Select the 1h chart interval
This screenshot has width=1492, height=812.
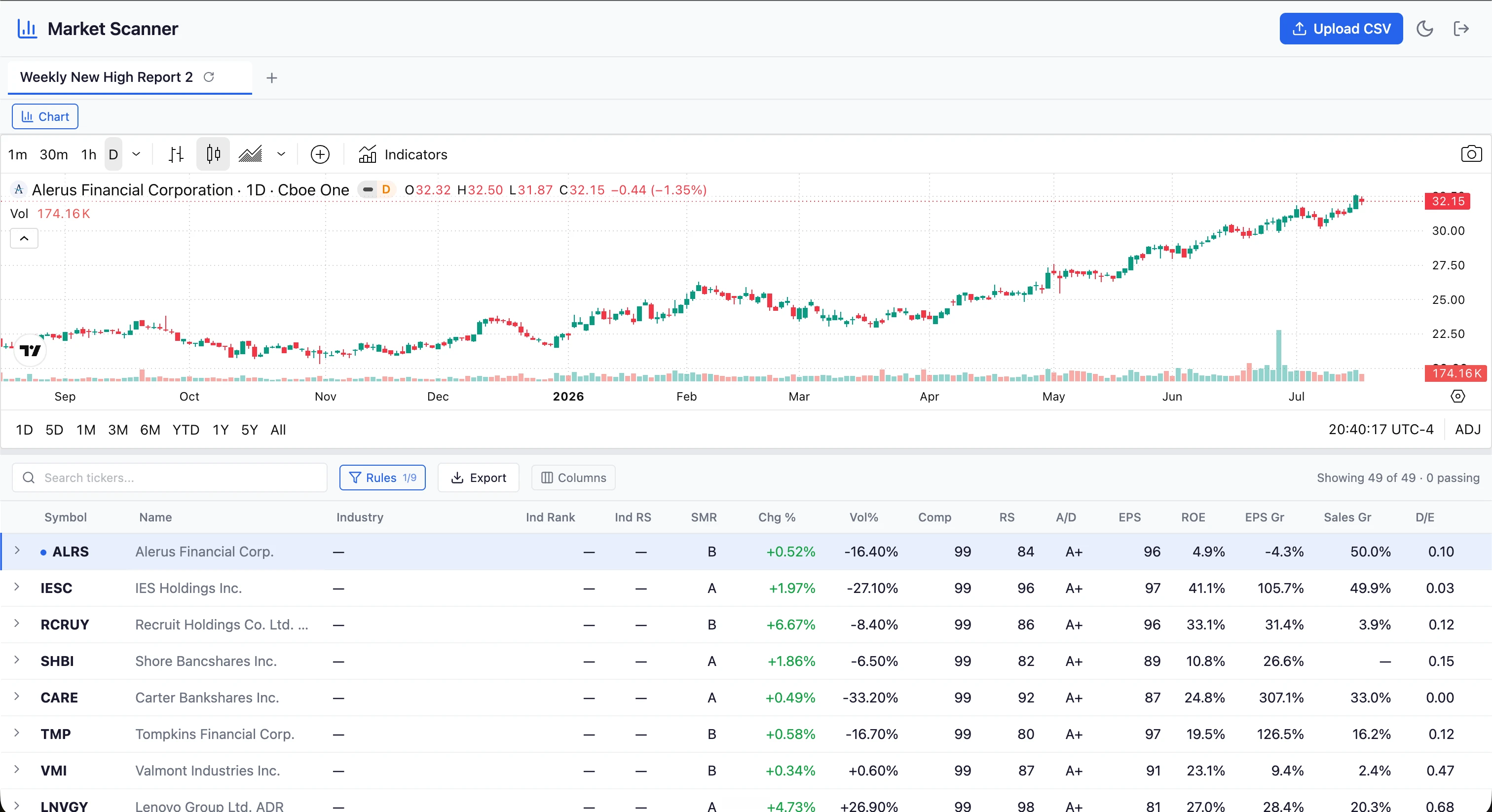[x=89, y=154]
